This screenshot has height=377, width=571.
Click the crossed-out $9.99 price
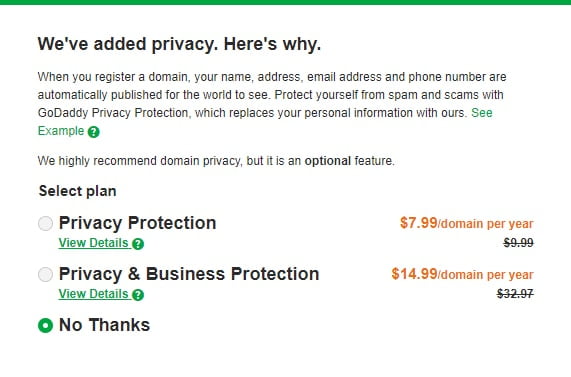519,243
